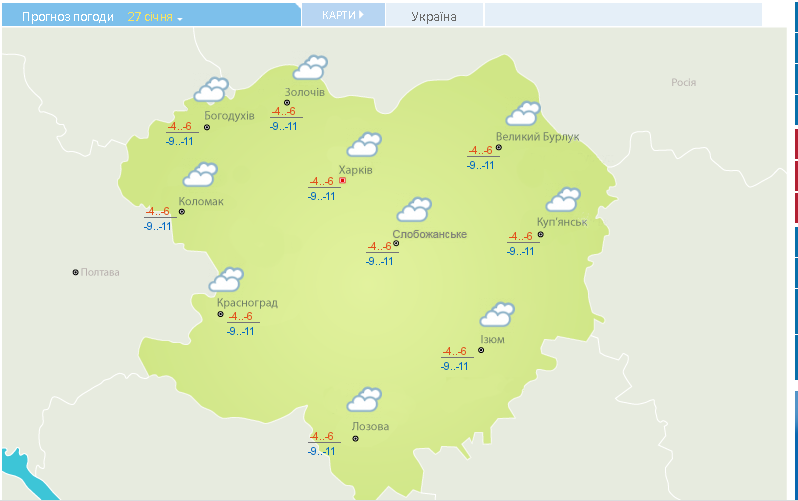Click the Прогноз погоди header label
Viewport: 798px width, 501px height.
click(x=68, y=17)
